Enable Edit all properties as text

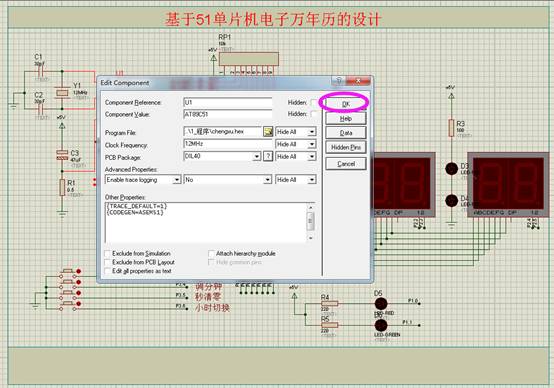click(107, 271)
